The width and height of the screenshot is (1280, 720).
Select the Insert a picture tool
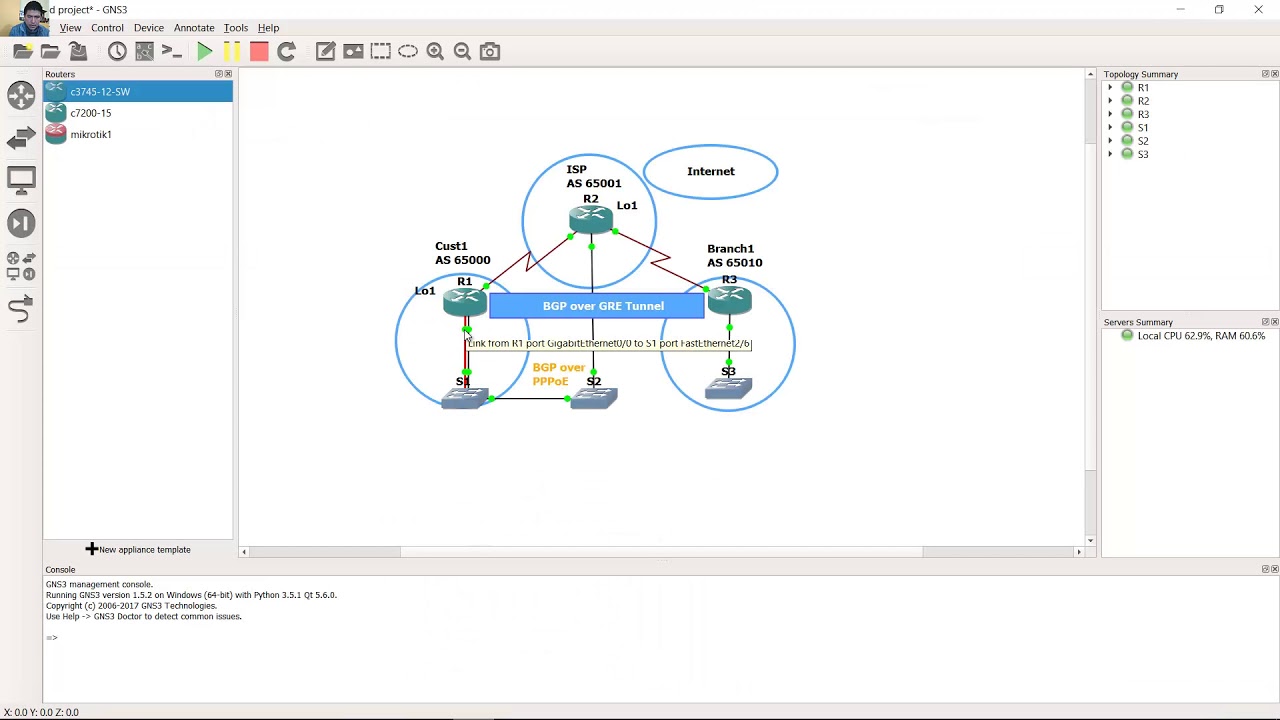click(353, 51)
